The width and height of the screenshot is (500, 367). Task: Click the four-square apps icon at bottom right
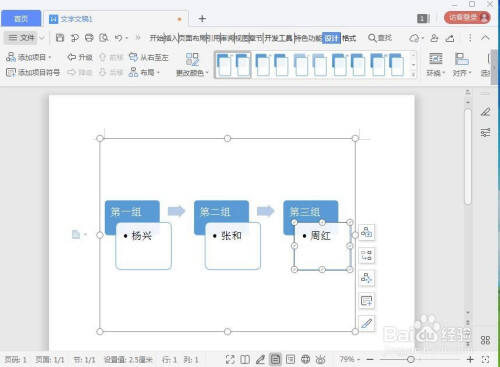[485, 340]
